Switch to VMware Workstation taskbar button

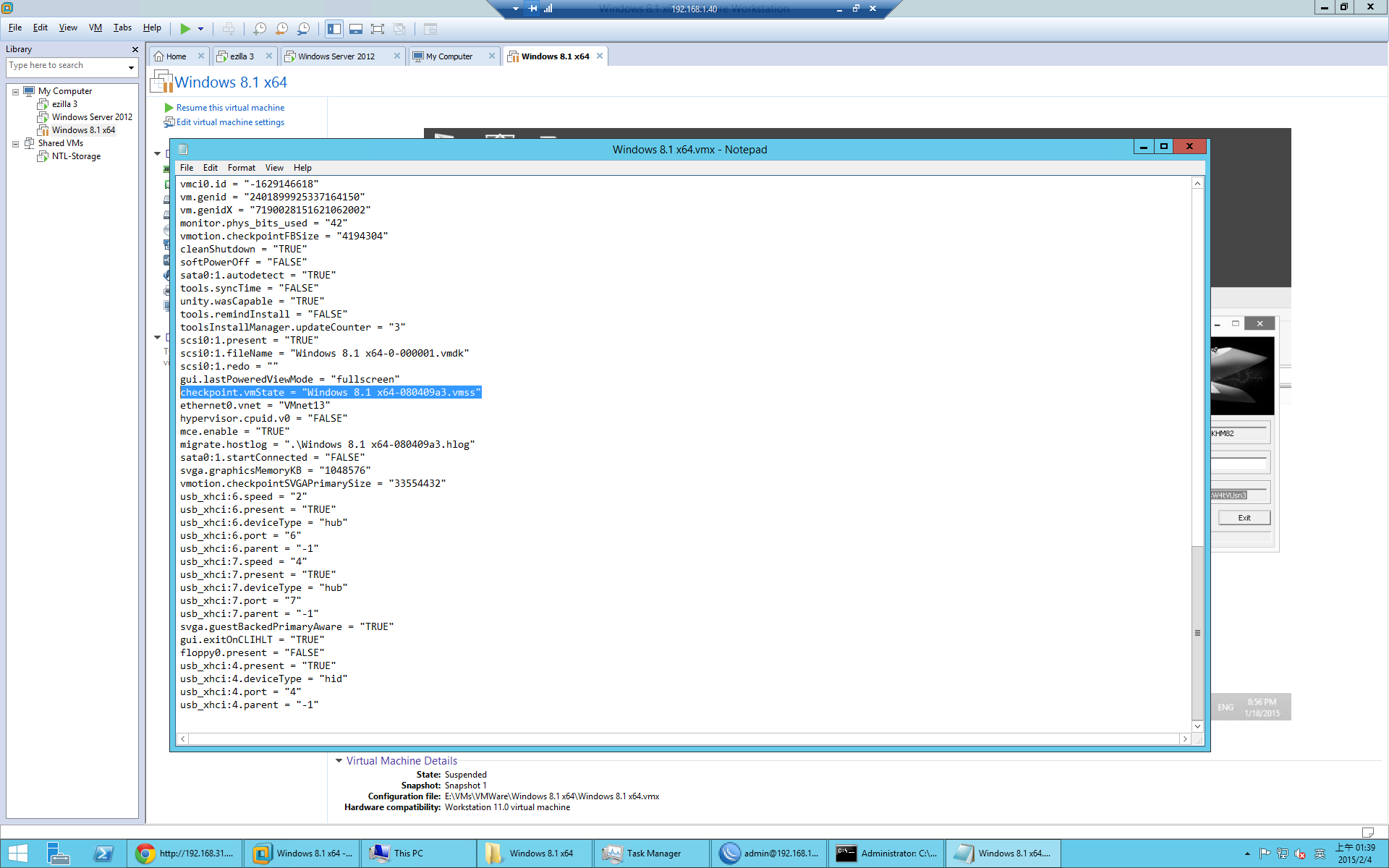tap(302, 854)
